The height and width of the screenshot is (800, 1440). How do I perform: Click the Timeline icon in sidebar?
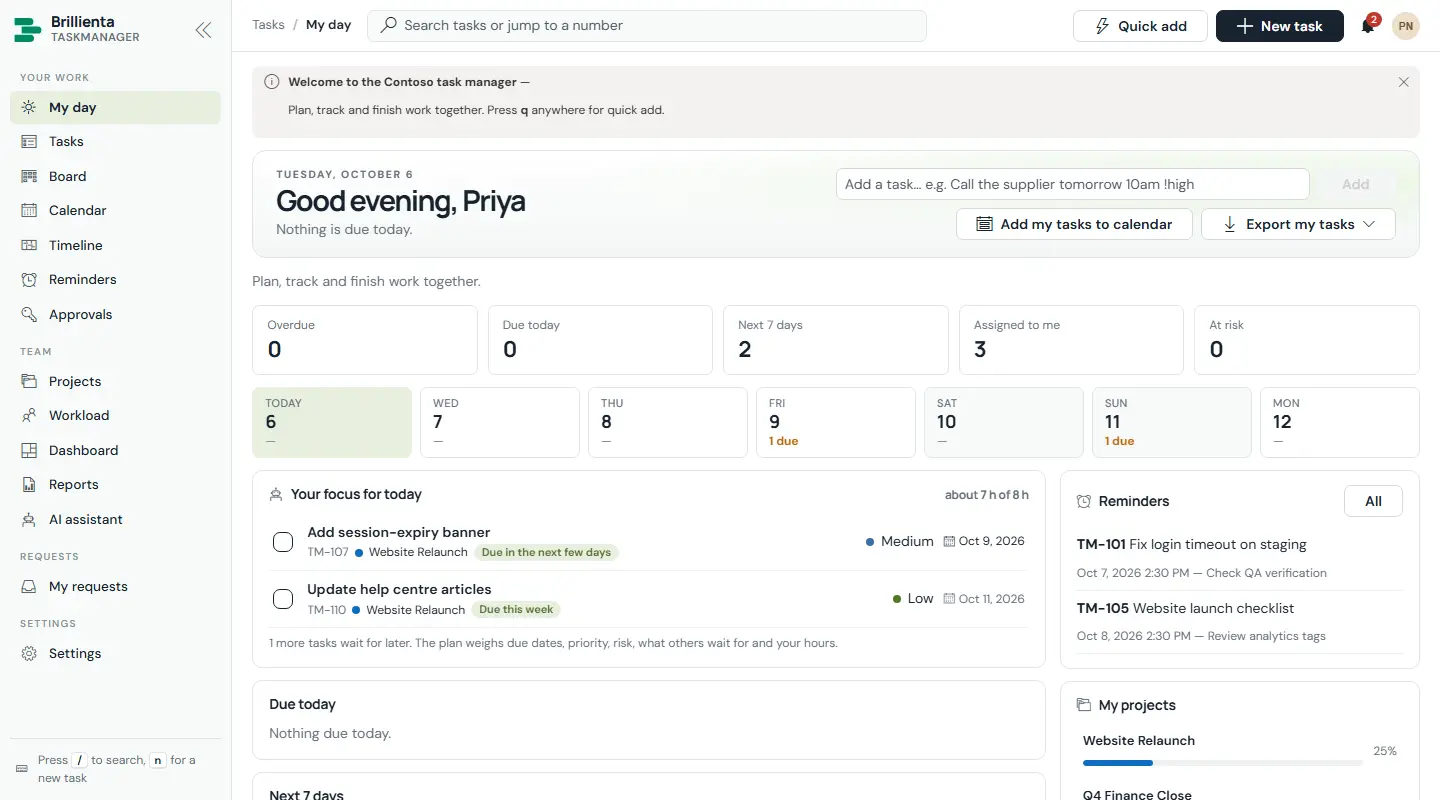point(29,245)
